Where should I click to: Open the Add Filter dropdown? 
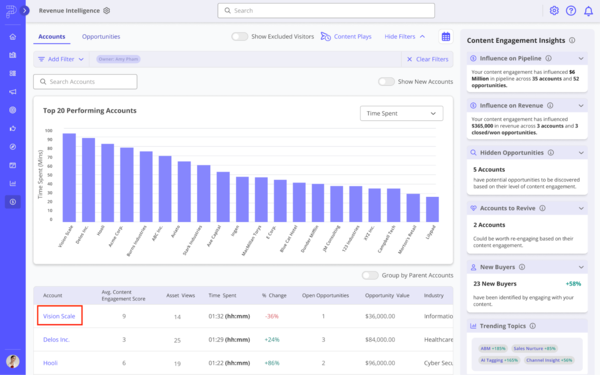[x=61, y=59]
